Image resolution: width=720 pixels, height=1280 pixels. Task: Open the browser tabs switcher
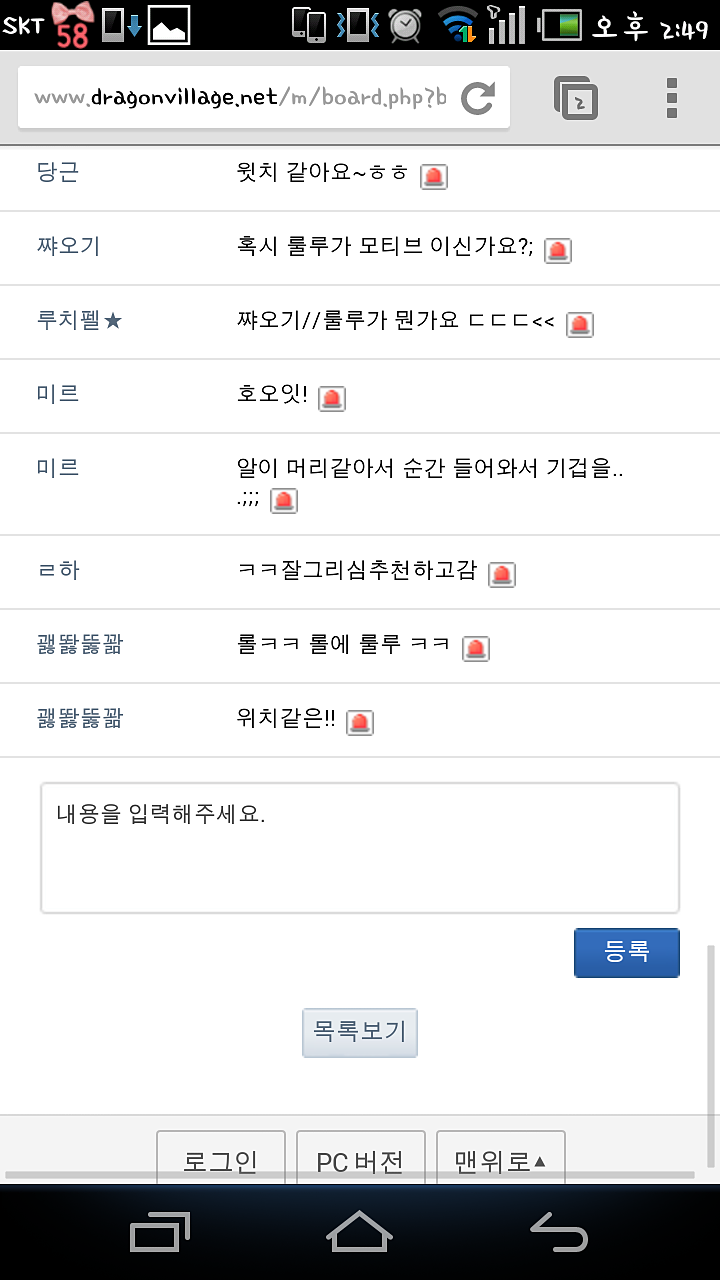point(576,98)
